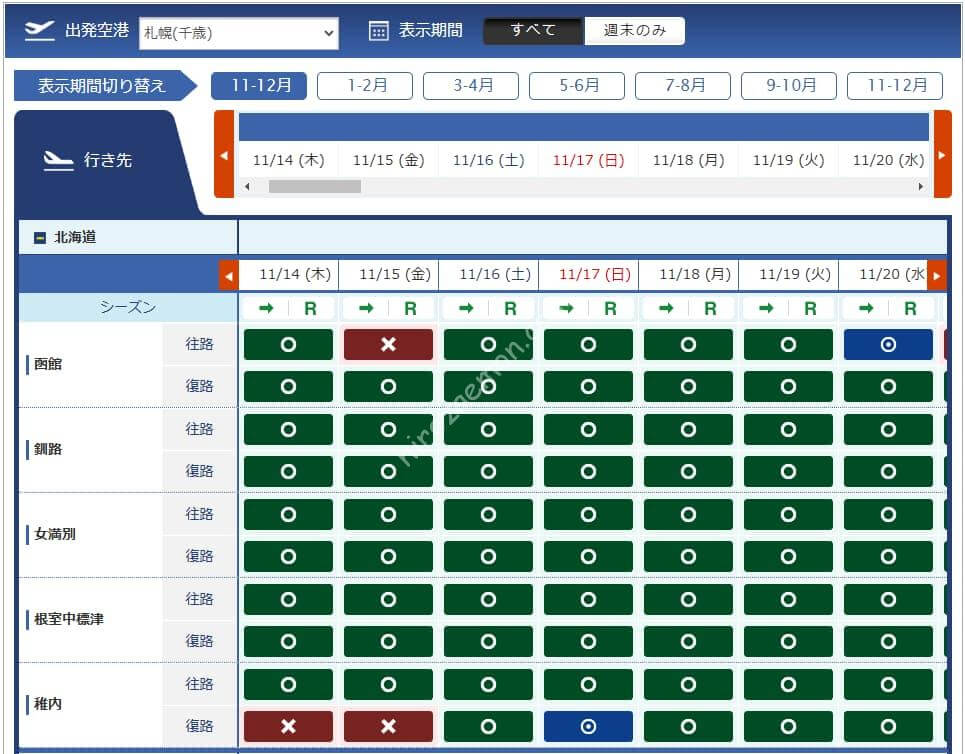The image size is (965, 754).
Task: Click the small orange left arrow in 北海道 table header
Action: tap(228, 276)
